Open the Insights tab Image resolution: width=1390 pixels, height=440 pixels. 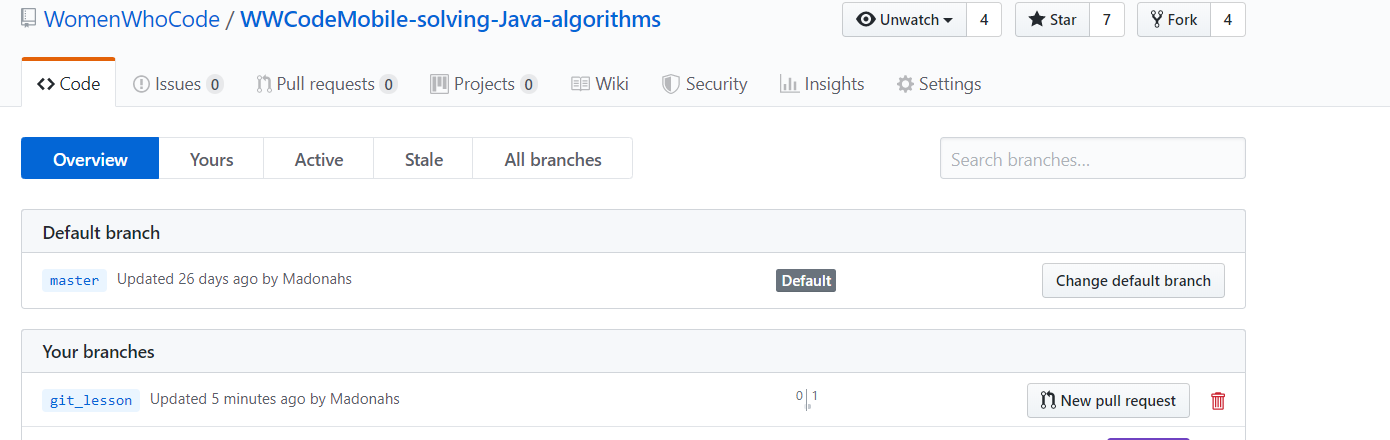(822, 84)
